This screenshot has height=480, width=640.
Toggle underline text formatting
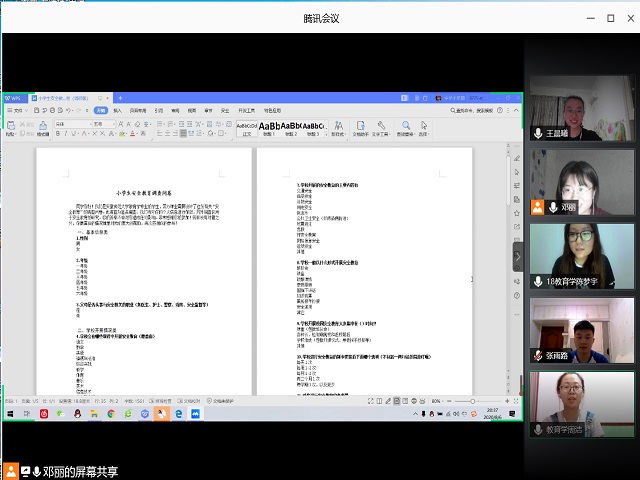[71, 135]
